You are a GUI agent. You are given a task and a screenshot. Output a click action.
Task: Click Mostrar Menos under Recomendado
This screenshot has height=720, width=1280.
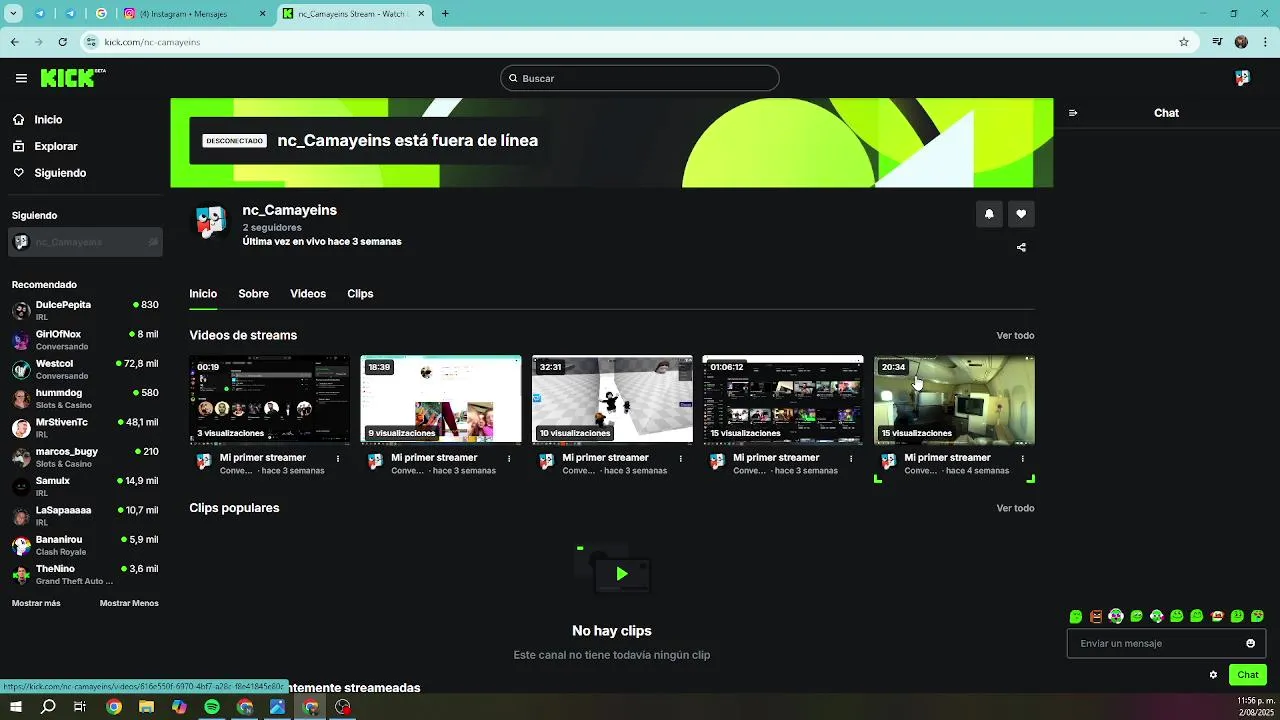pos(129,603)
